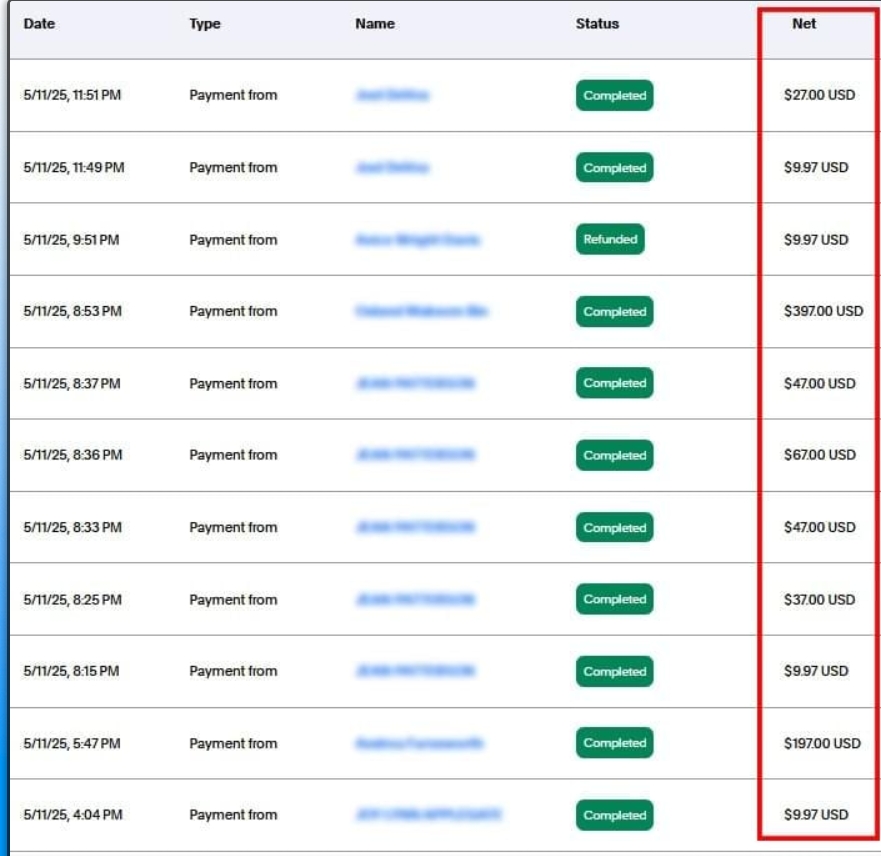Select the $397.00 USD net amount
Viewport: 881px width, 856px height.
(823, 312)
